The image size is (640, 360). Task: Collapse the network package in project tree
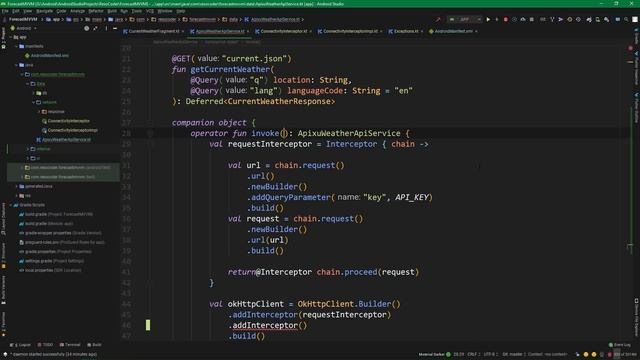coord(33,102)
